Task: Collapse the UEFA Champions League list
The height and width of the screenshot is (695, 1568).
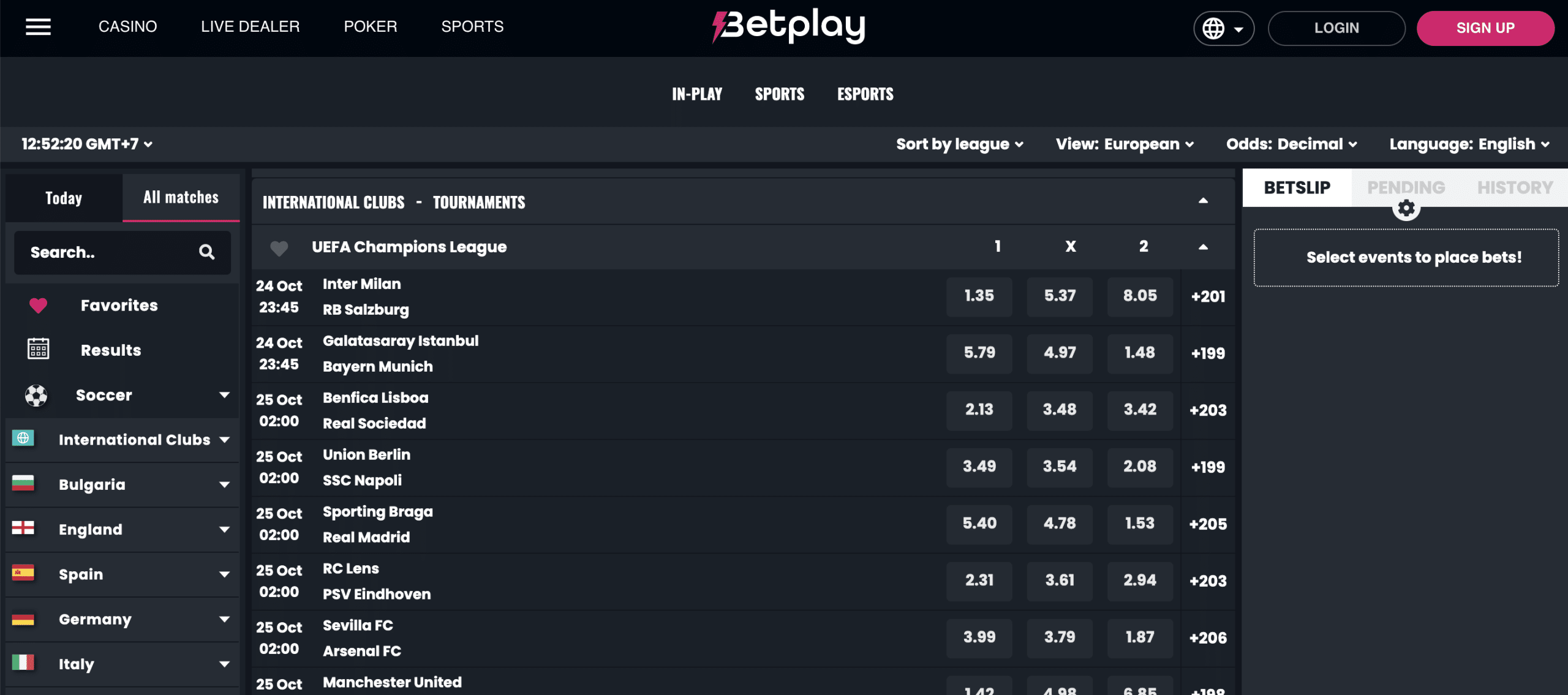Action: pyautogui.click(x=1203, y=247)
